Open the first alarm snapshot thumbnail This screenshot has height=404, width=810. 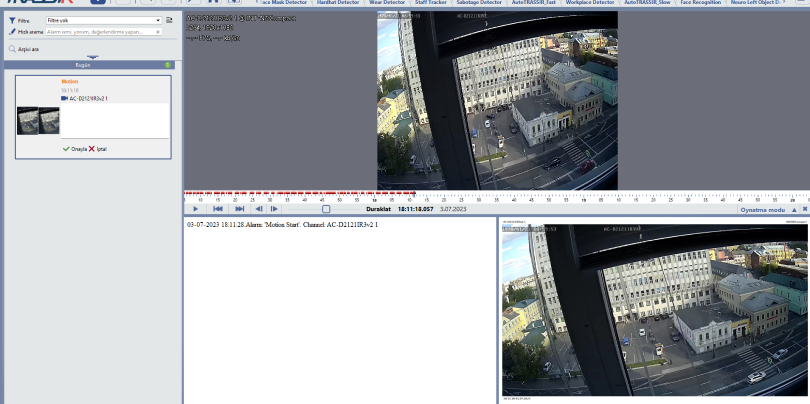point(27,121)
